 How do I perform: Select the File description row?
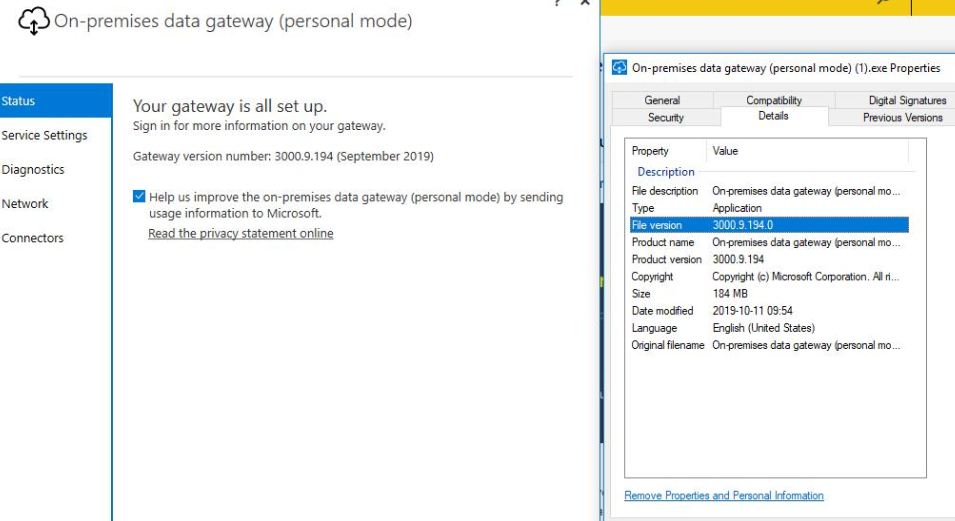769,191
